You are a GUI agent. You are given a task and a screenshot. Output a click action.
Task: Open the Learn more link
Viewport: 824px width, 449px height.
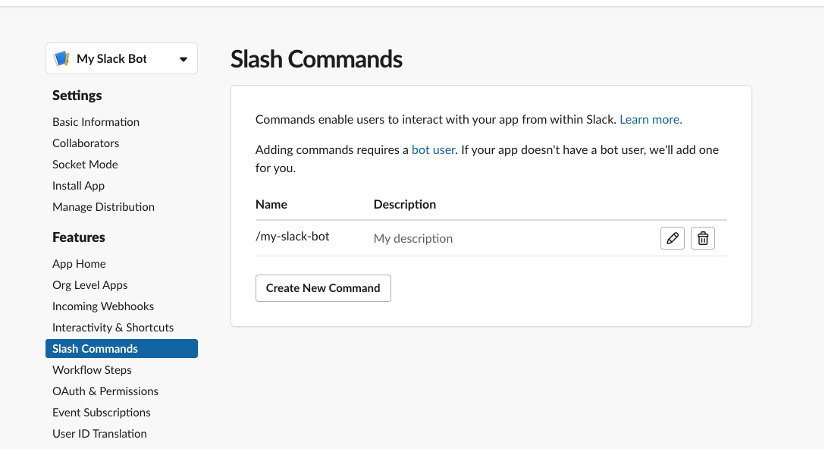coord(651,119)
